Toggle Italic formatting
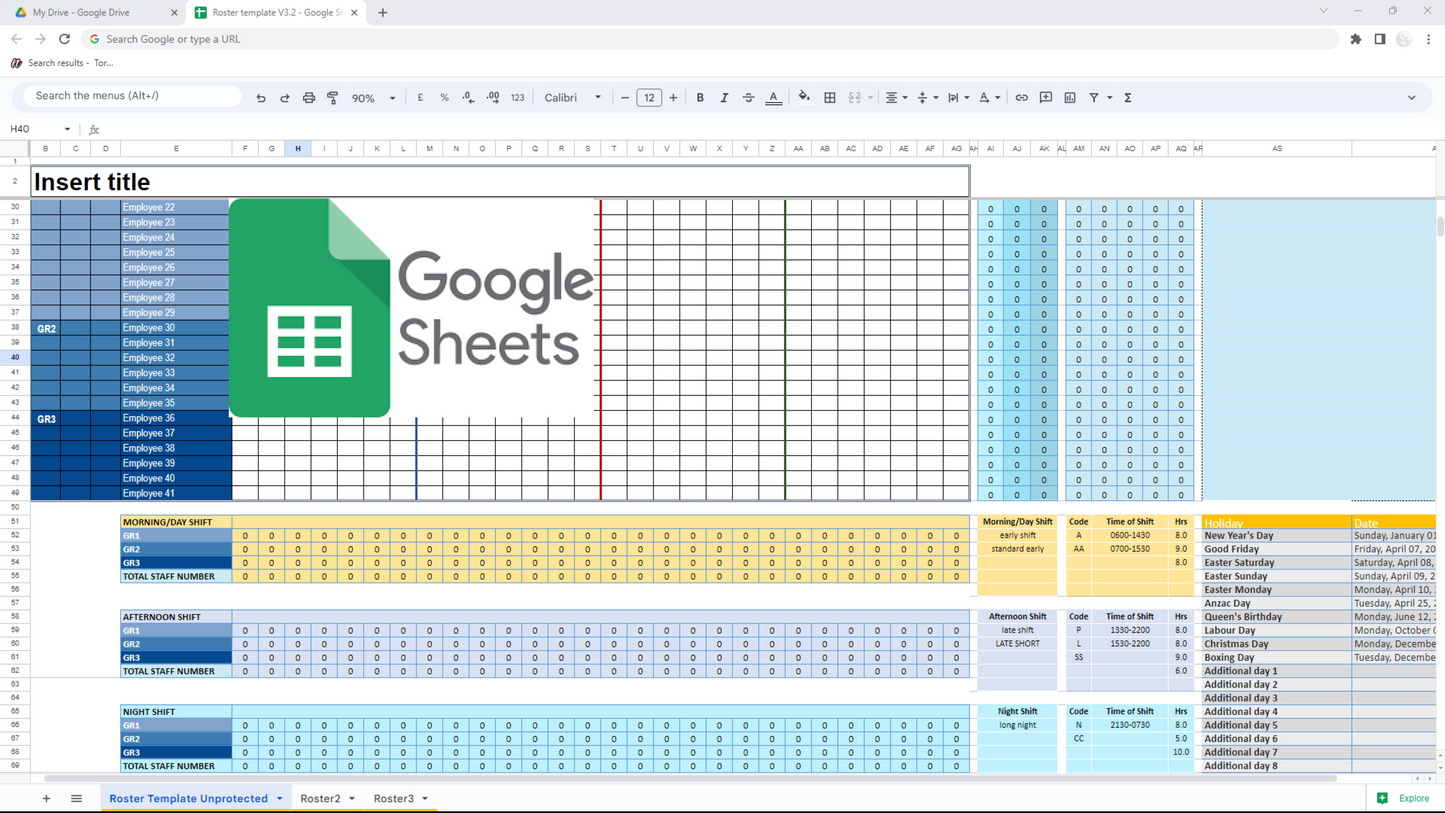The height and width of the screenshot is (813, 1445). coord(724,98)
